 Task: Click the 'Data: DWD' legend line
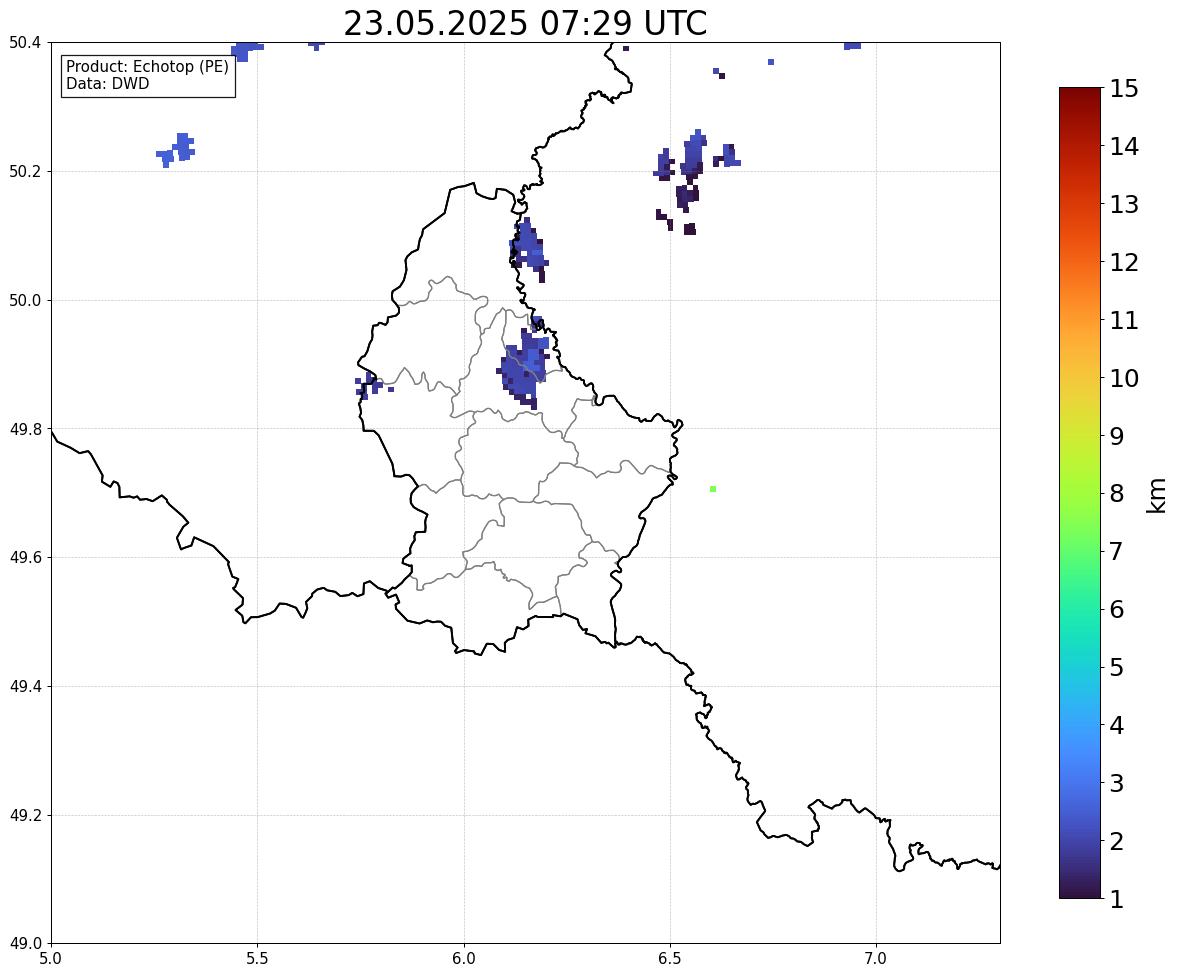point(107,83)
